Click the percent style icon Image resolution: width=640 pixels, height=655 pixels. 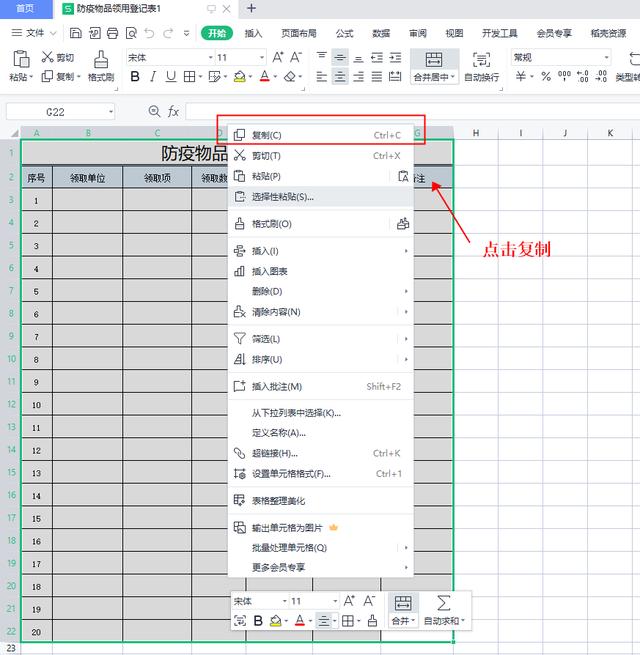pos(546,76)
